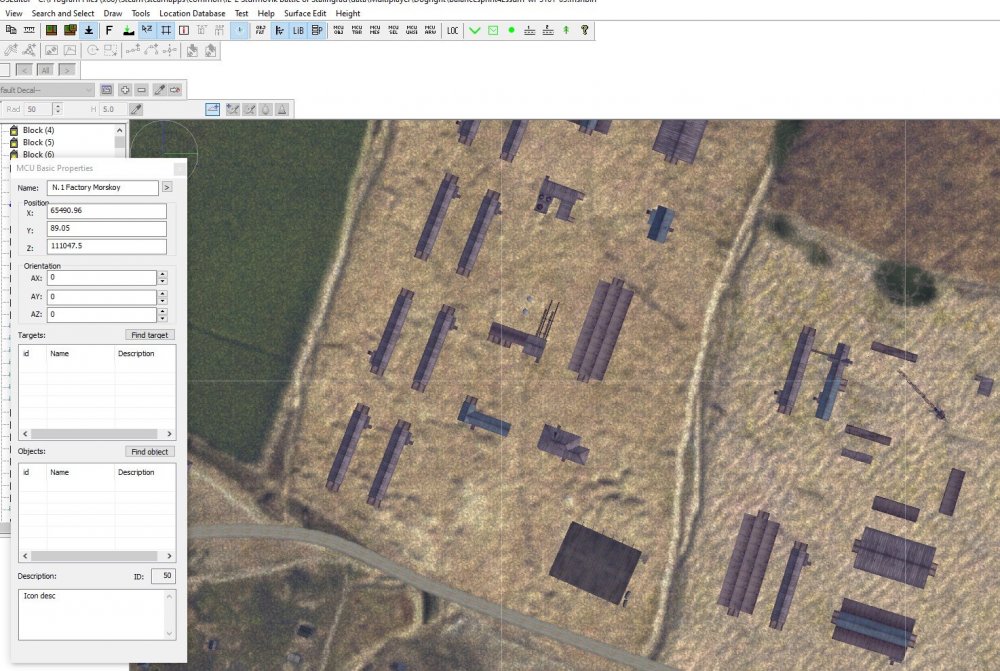The width and height of the screenshot is (1000, 671).
Task: Click the question mark help icon
Action: (x=585, y=31)
